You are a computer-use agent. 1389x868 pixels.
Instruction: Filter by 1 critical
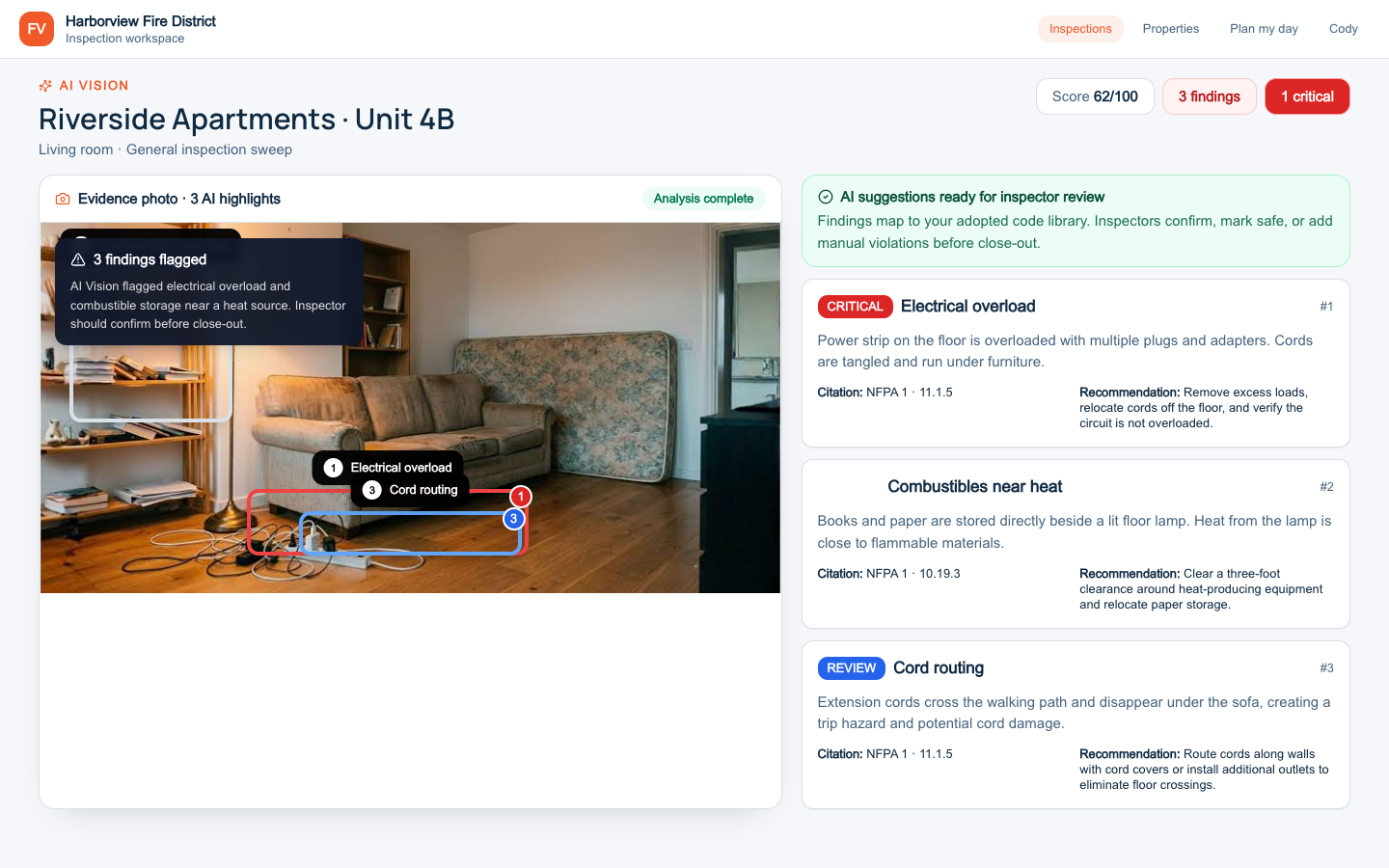tap(1307, 96)
